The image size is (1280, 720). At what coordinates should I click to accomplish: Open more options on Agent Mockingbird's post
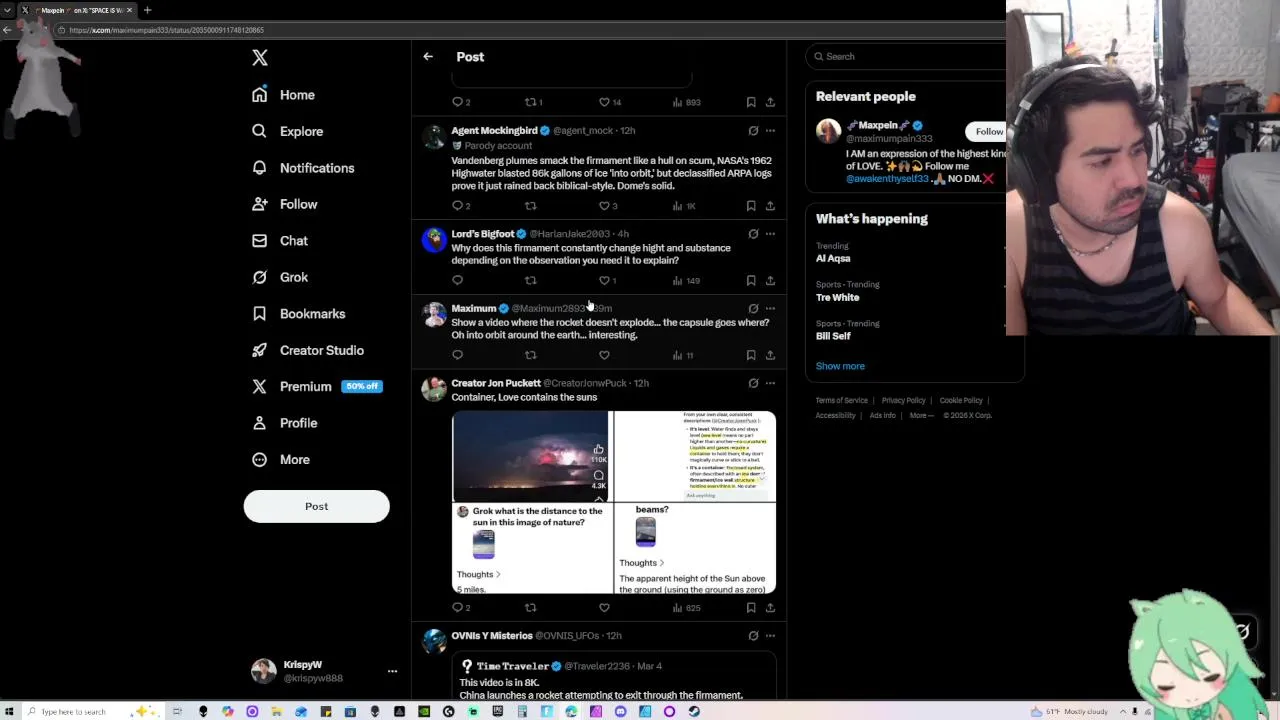[770, 131]
